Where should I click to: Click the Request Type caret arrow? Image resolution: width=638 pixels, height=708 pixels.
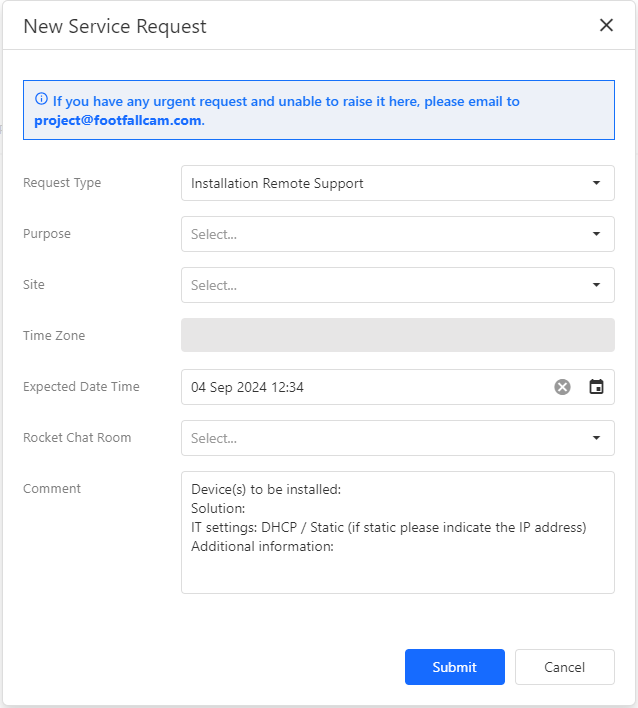(596, 183)
